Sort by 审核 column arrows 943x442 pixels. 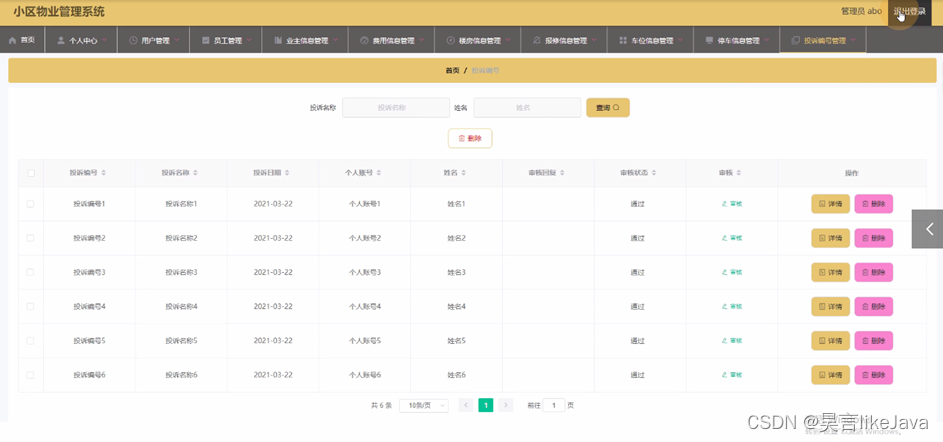(739, 173)
